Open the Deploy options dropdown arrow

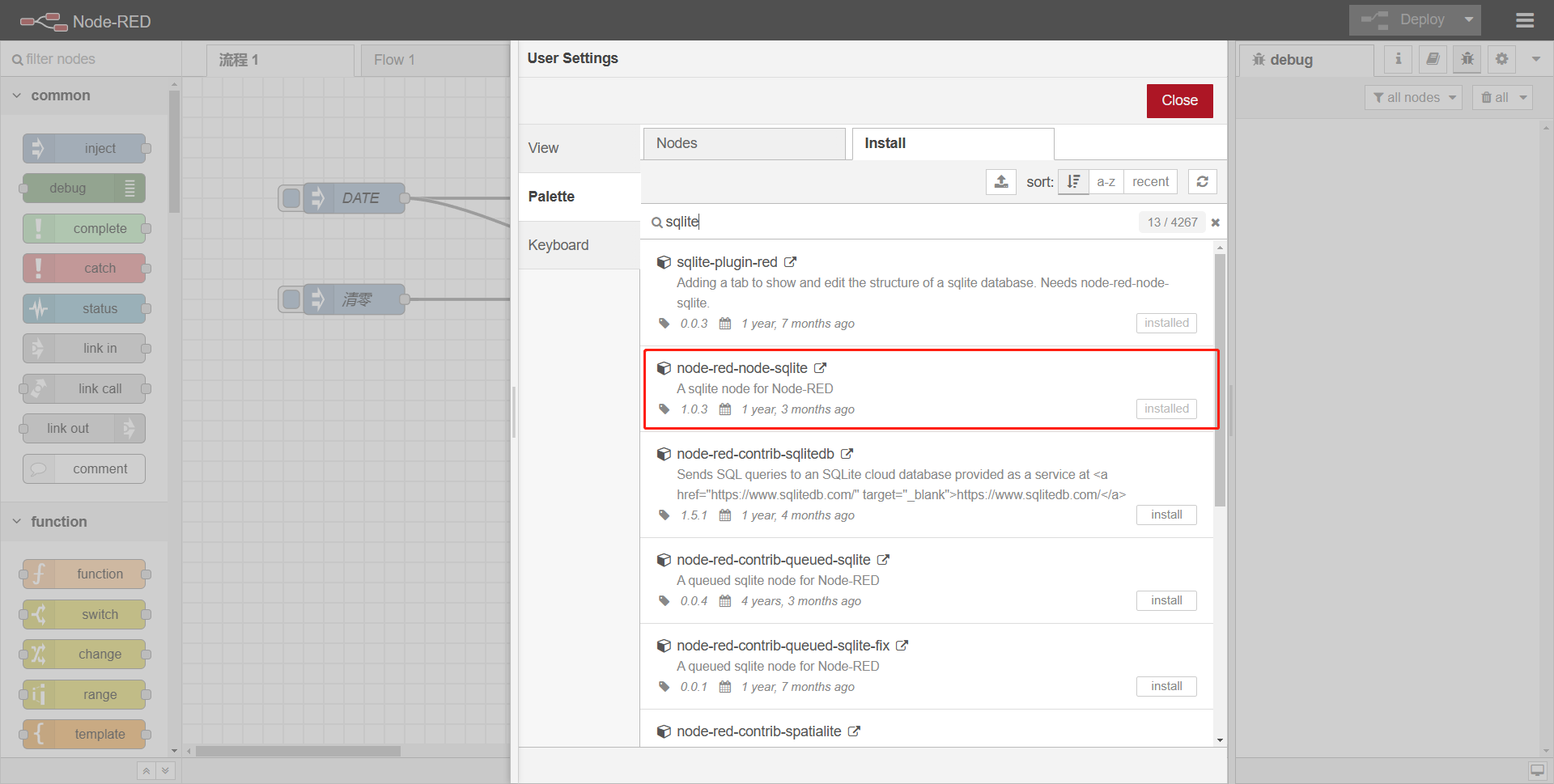coord(1469,20)
